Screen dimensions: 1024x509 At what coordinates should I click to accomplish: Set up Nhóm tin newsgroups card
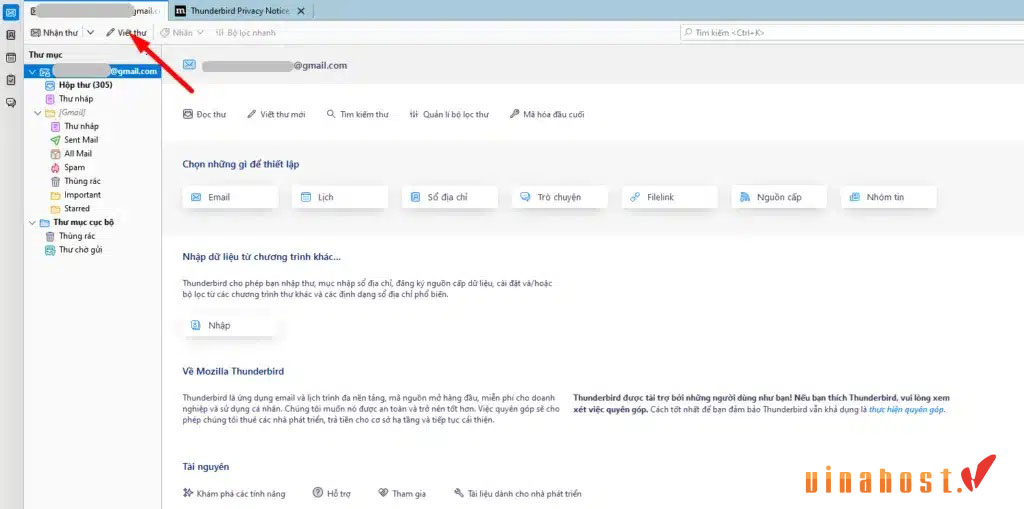[889, 197]
